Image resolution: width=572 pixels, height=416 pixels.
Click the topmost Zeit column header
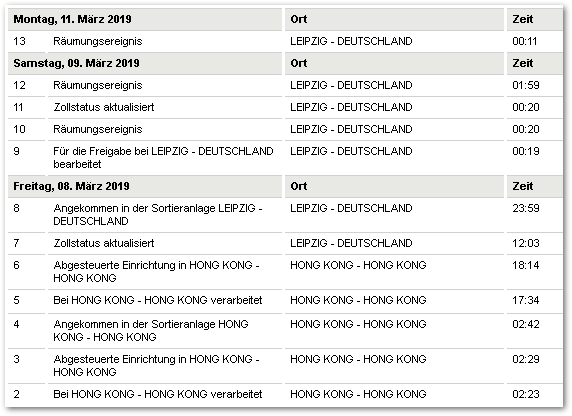[522, 19]
